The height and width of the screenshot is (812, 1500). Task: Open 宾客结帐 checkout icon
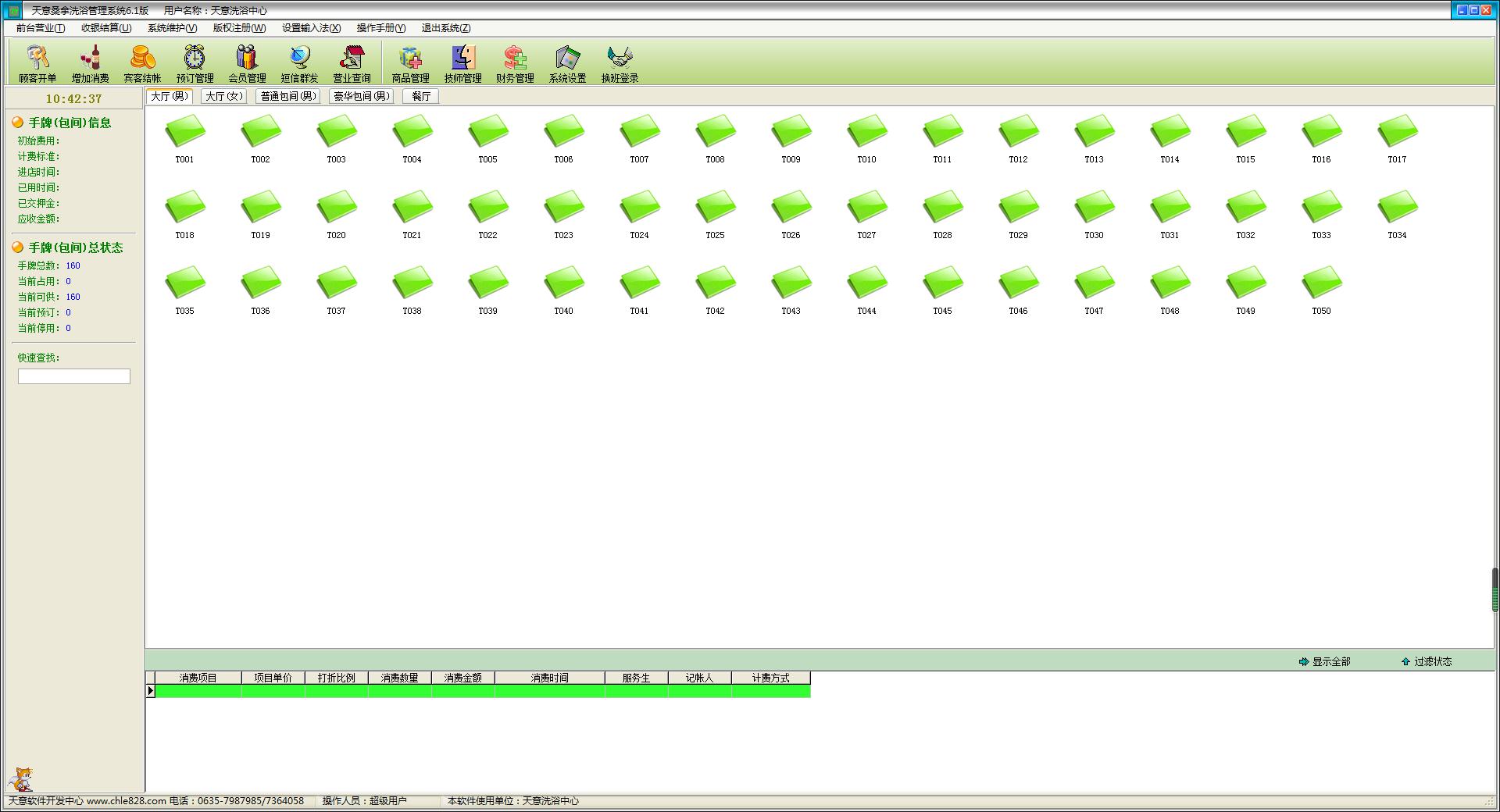point(142,63)
